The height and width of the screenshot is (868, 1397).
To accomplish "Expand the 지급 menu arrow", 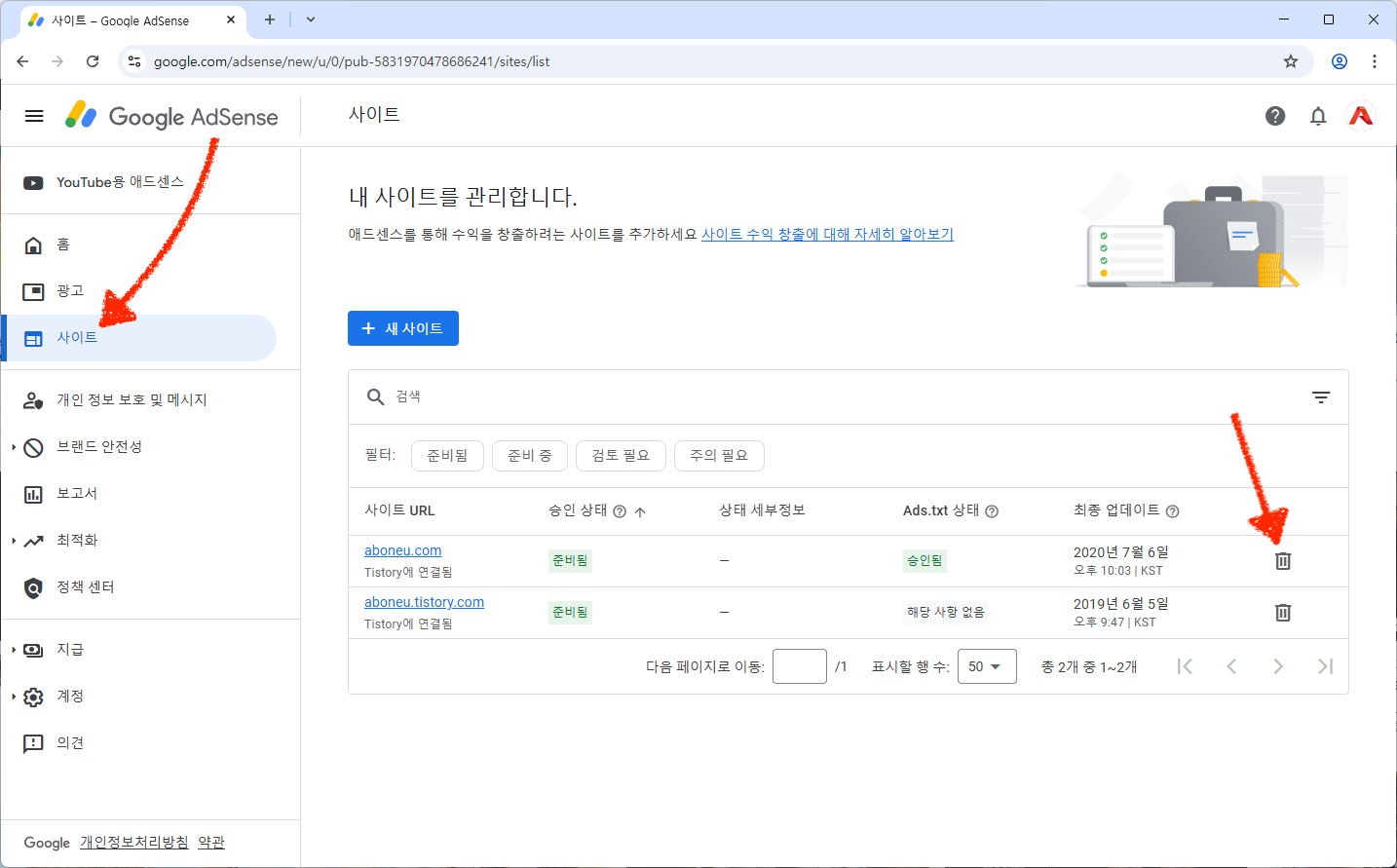I will tap(14, 650).
